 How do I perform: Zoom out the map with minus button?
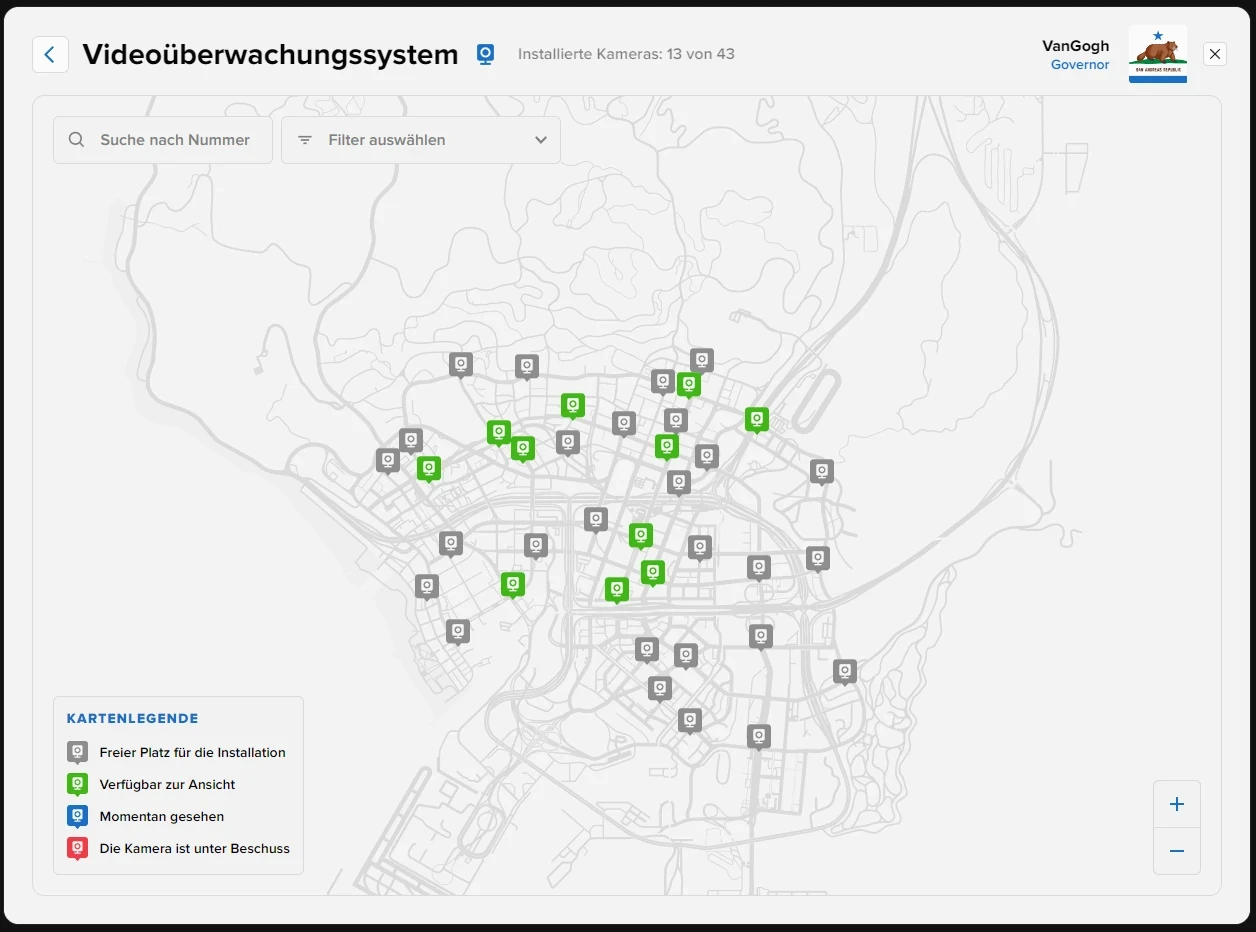pos(1176,851)
